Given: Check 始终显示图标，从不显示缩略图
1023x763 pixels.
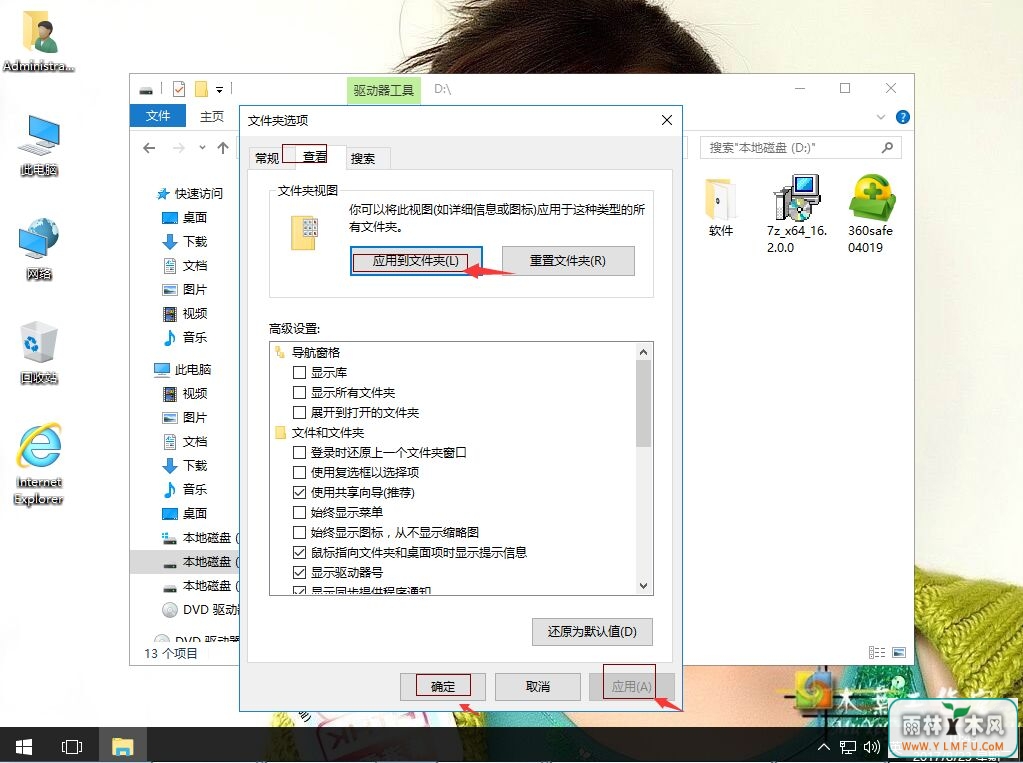Looking at the screenshot, I should [x=299, y=533].
